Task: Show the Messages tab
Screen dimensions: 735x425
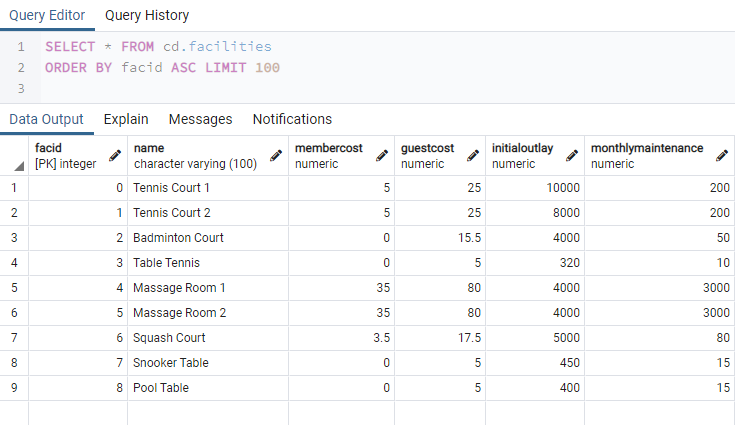Action: 200,119
